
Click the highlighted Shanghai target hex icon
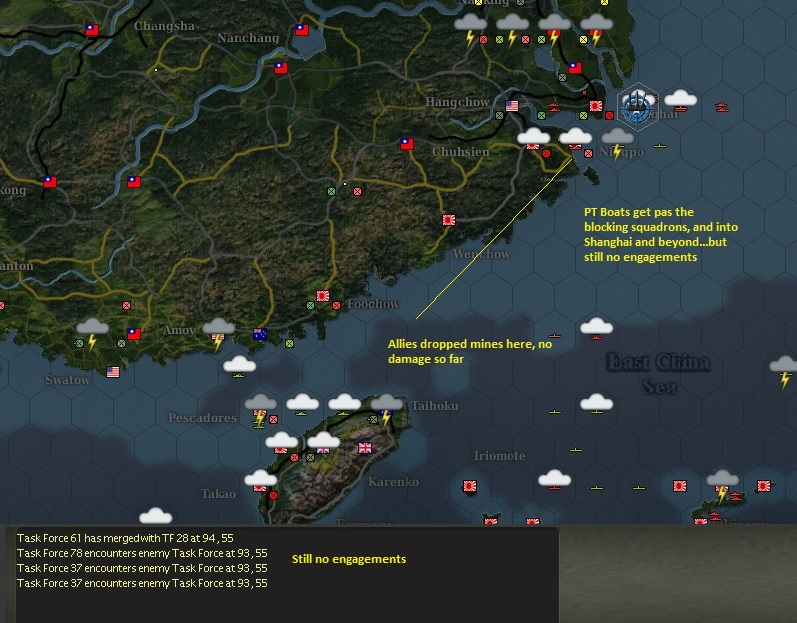pyautogui.click(x=637, y=107)
